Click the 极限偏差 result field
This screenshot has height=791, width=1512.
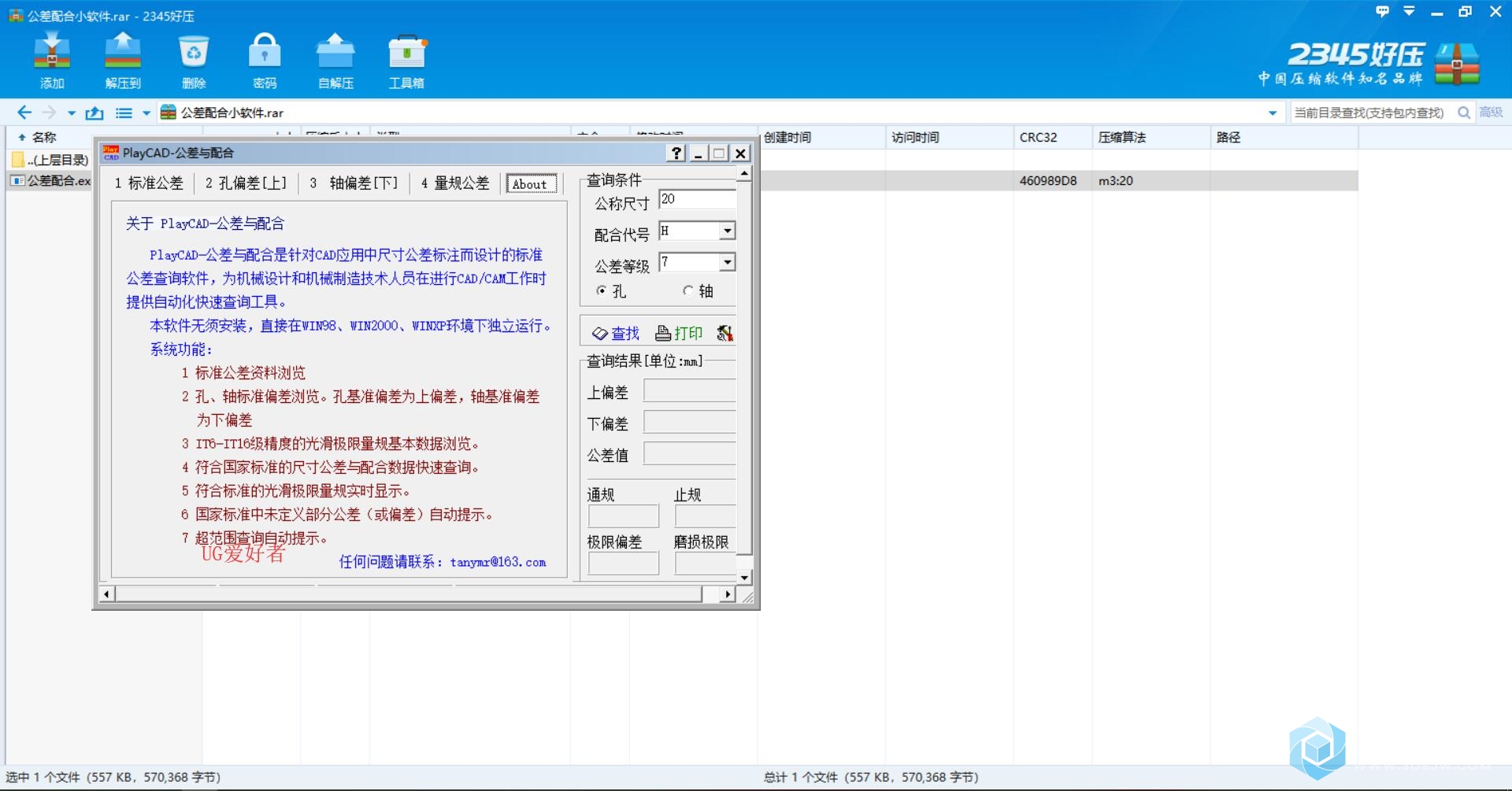point(623,564)
